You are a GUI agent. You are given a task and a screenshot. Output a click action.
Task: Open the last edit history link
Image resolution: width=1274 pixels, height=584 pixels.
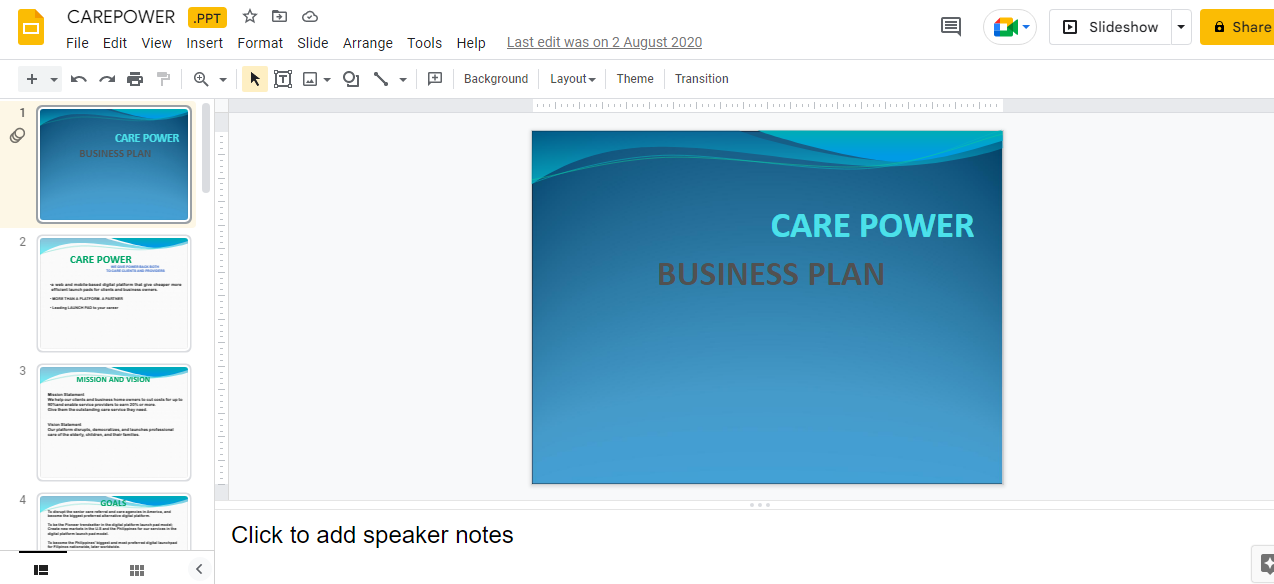(604, 43)
